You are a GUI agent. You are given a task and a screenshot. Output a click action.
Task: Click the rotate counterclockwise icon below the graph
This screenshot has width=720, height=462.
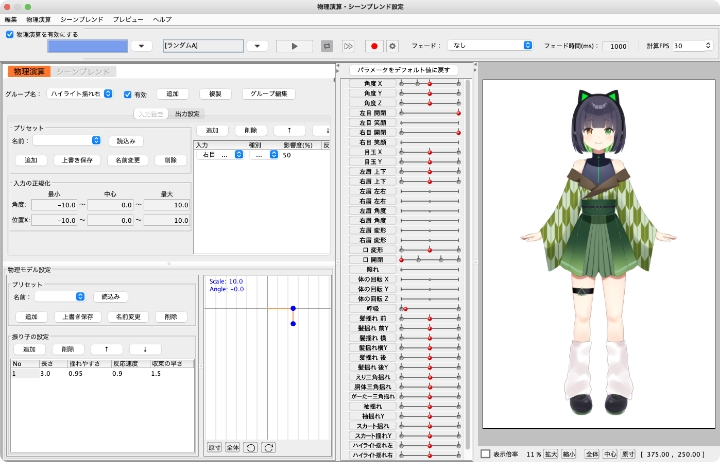point(250,446)
